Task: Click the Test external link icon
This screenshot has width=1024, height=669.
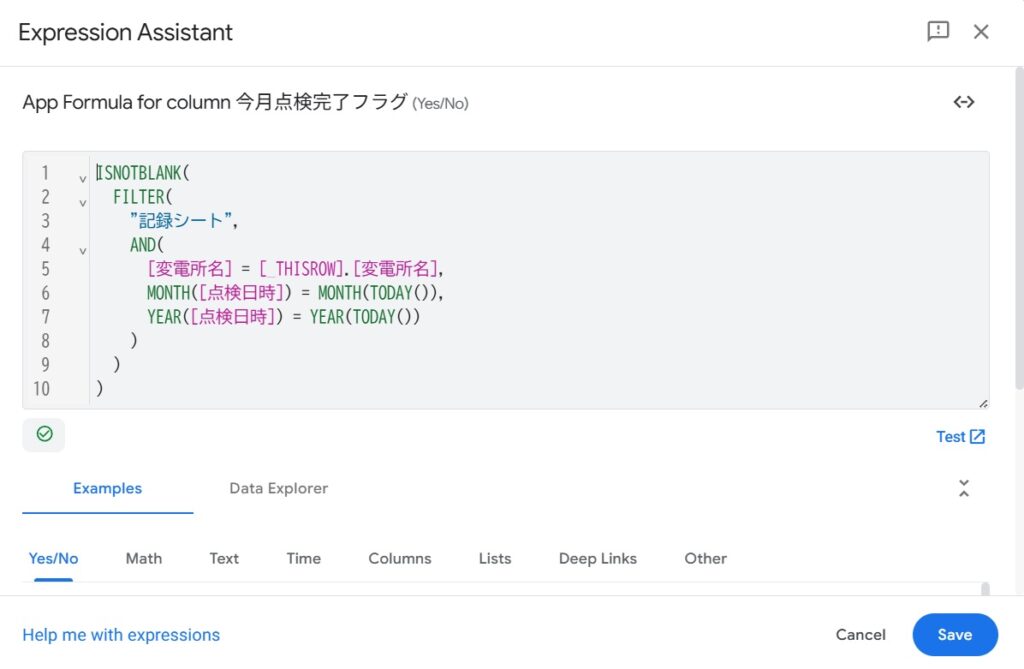Action: pos(977,436)
